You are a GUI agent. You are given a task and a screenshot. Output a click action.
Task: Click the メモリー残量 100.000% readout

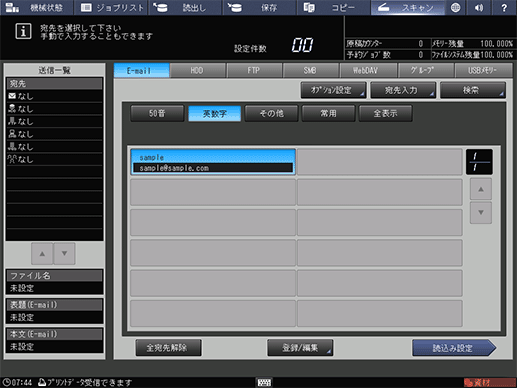point(473,44)
